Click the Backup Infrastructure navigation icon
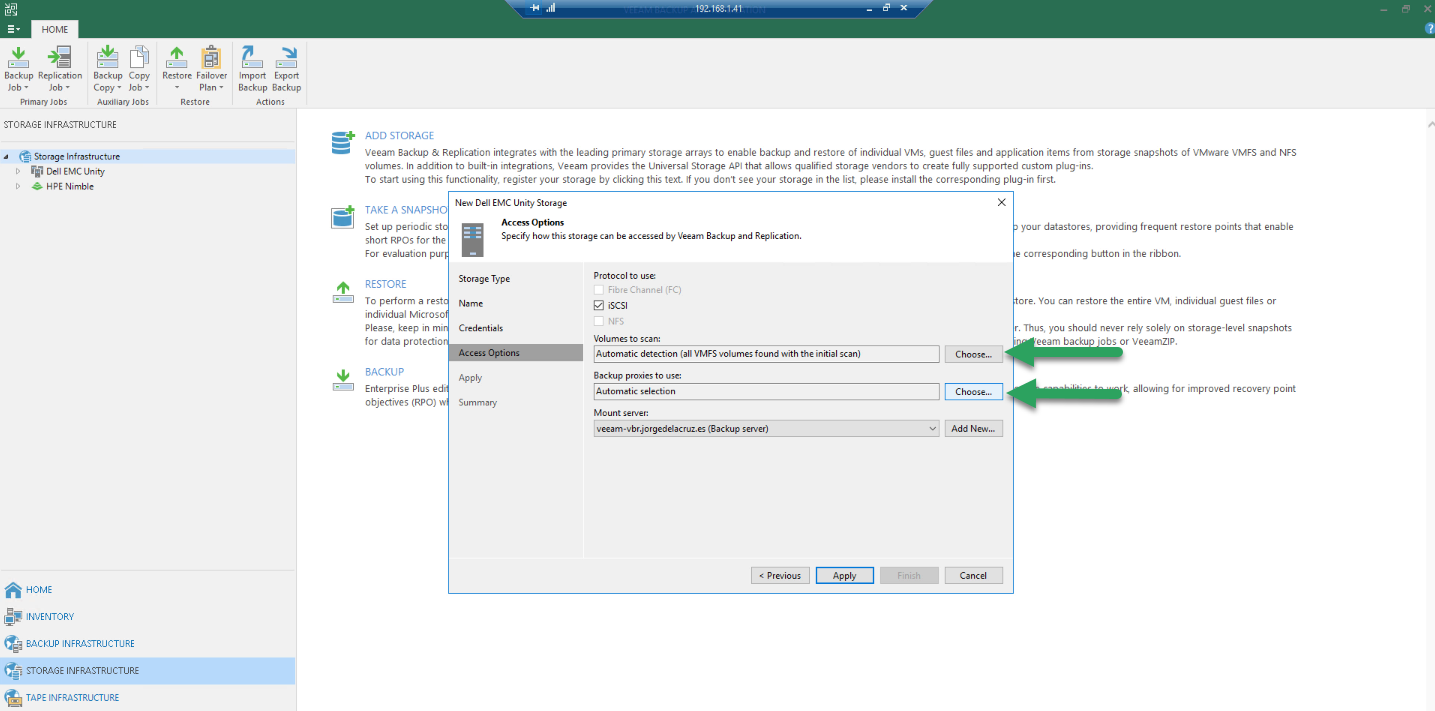1435x711 pixels. point(13,644)
